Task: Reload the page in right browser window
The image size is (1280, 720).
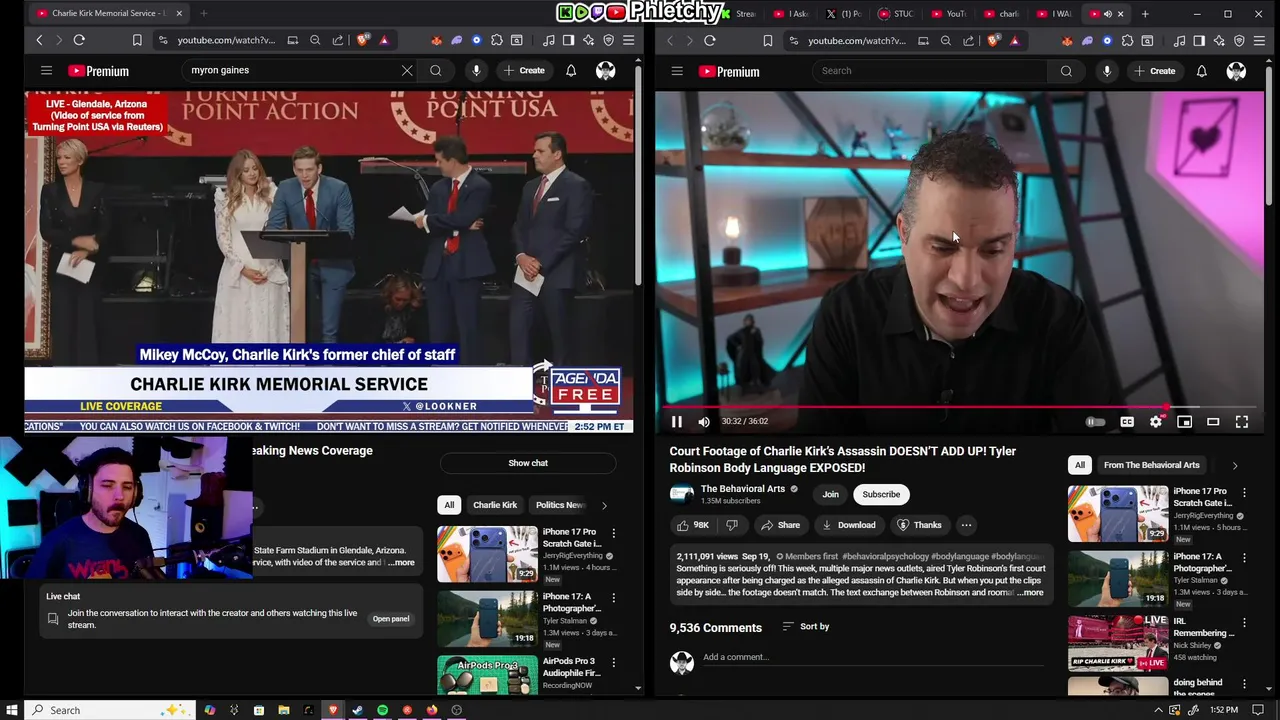Action: (x=710, y=40)
